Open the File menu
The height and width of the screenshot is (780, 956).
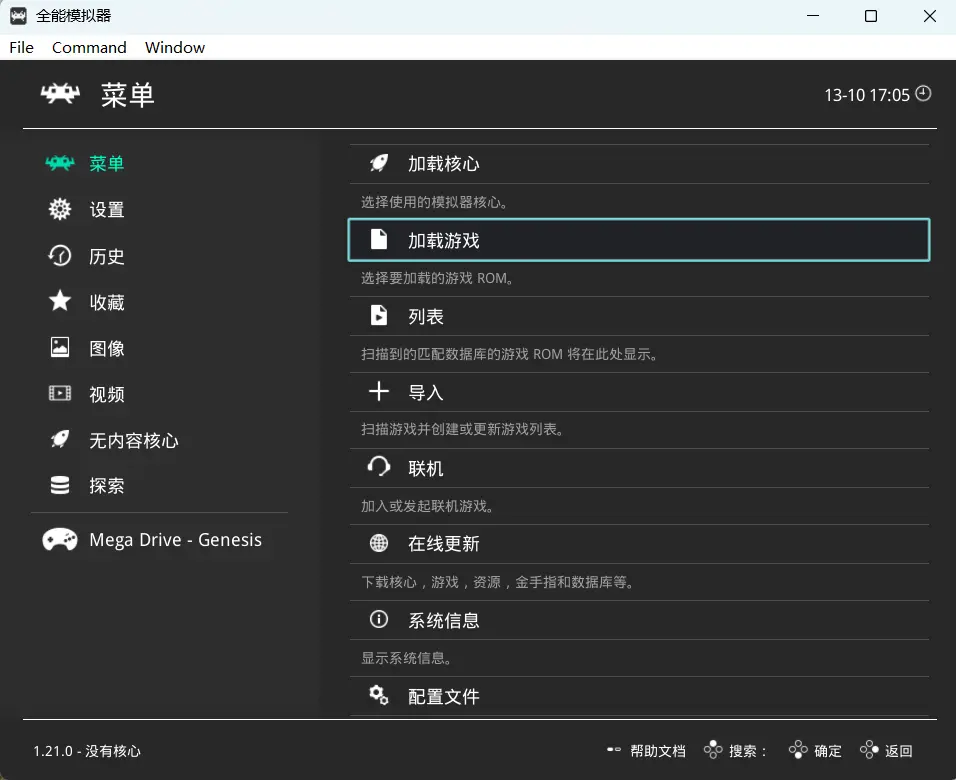pyautogui.click(x=21, y=47)
